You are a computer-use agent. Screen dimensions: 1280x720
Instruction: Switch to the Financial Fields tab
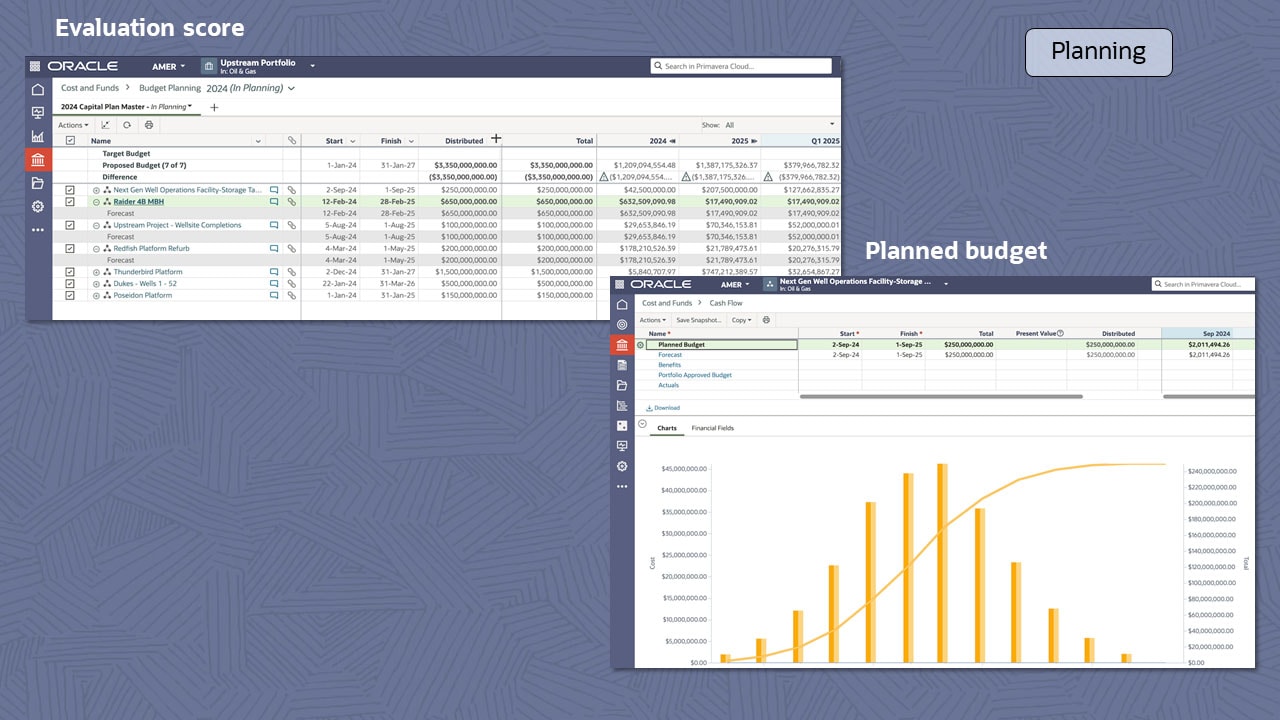tap(712, 428)
